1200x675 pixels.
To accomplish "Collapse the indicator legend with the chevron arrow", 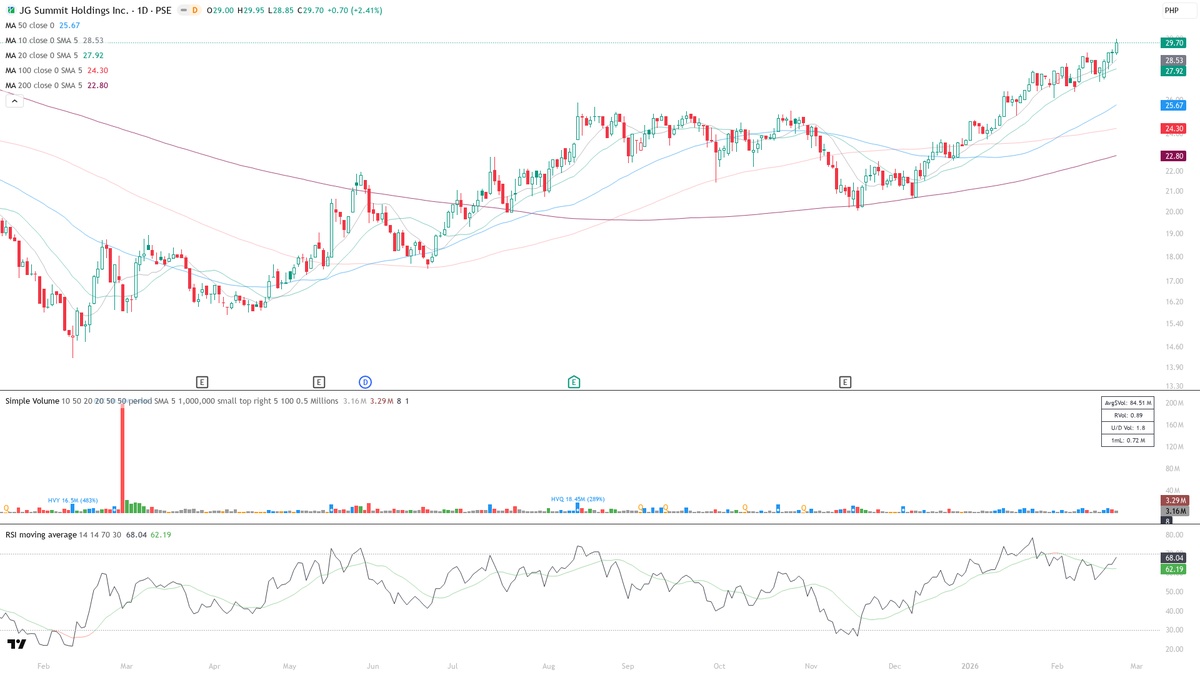I will pyautogui.click(x=13, y=101).
